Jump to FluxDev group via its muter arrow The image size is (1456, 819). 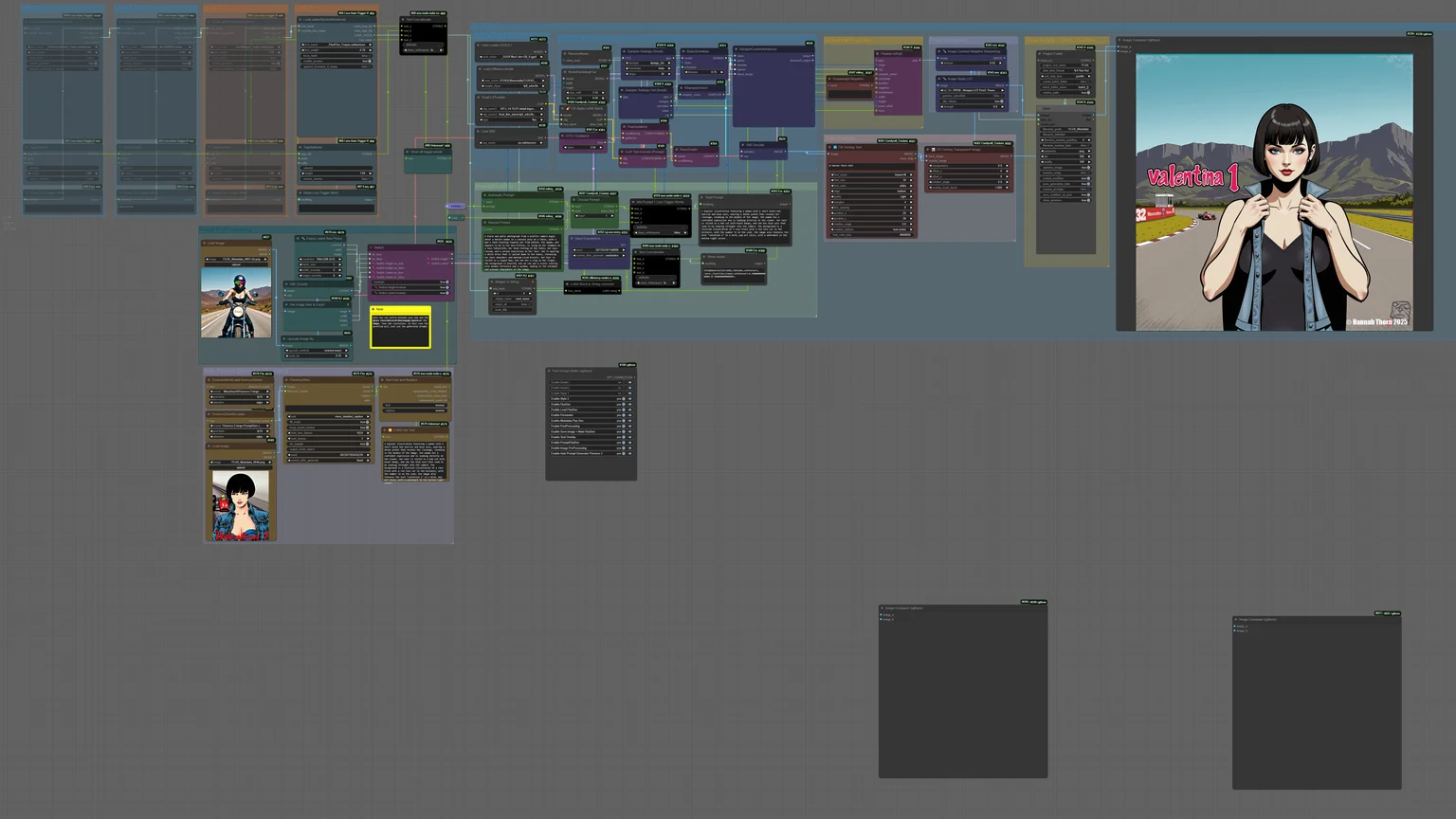click(629, 404)
